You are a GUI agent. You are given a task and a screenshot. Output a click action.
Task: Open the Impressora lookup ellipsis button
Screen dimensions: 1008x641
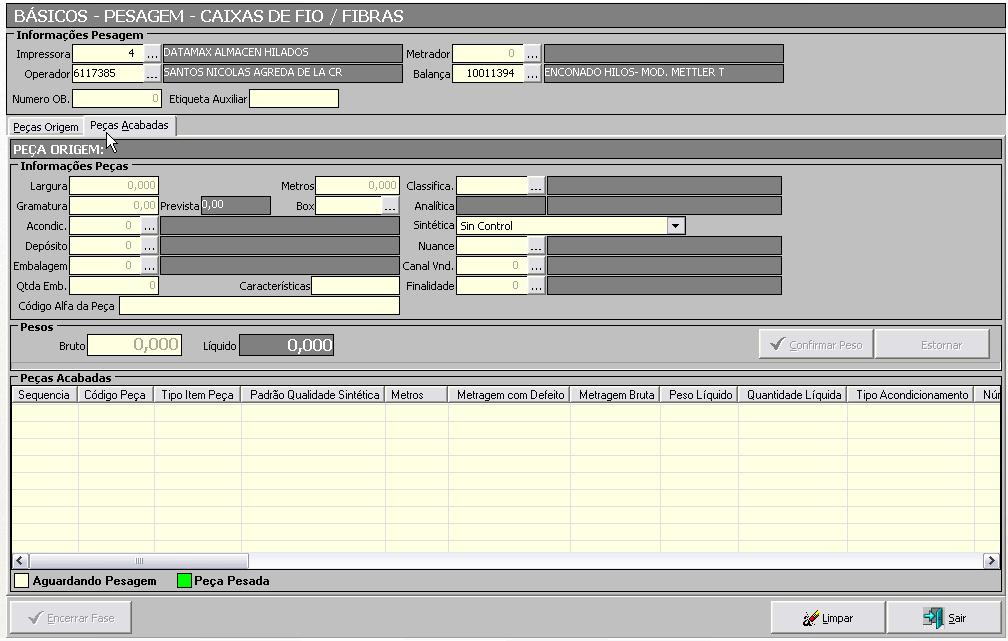click(x=152, y=54)
